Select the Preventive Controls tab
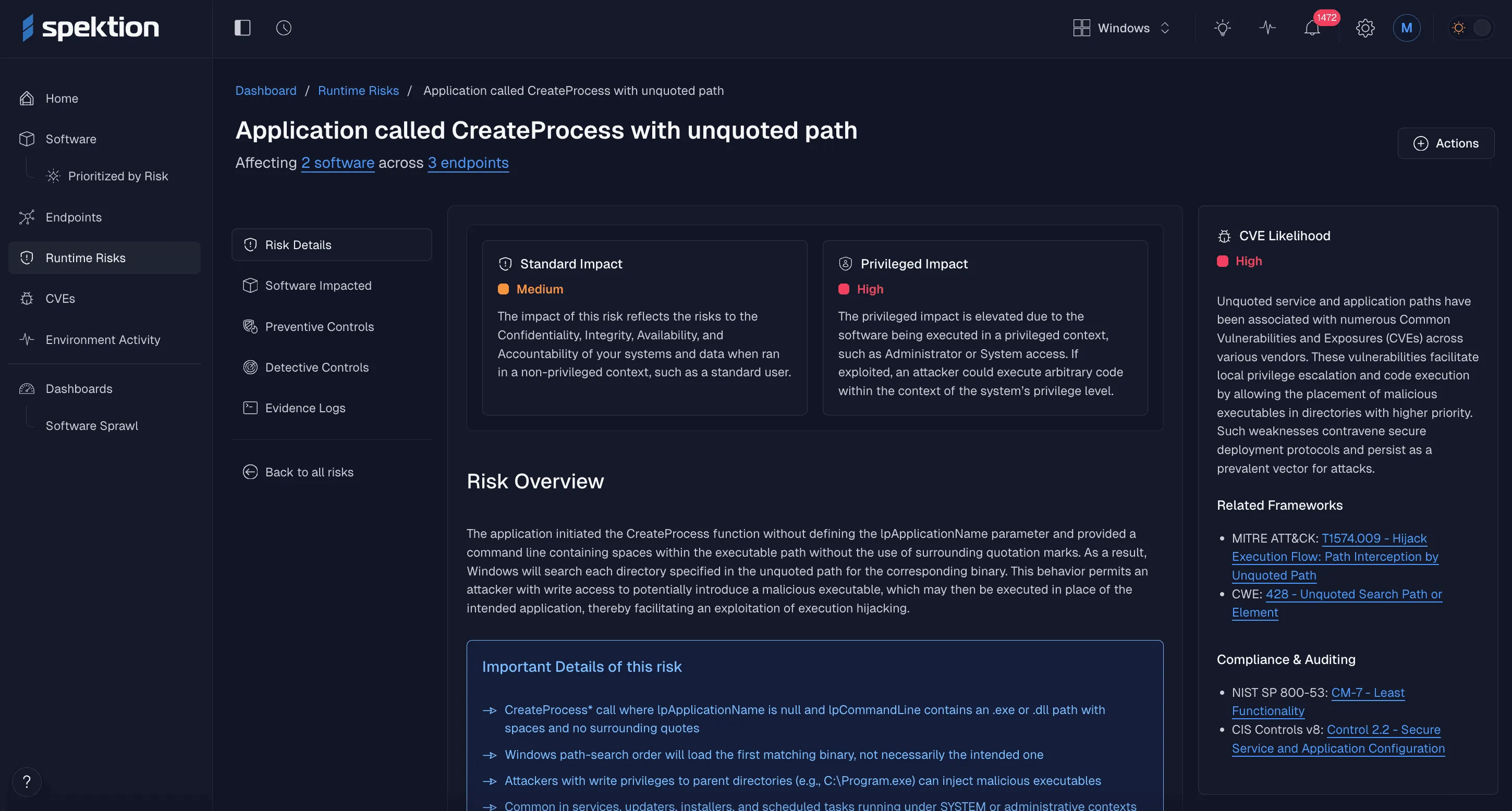Image resolution: width=1512 pixels, height=811 pixels. pos(319,326)
